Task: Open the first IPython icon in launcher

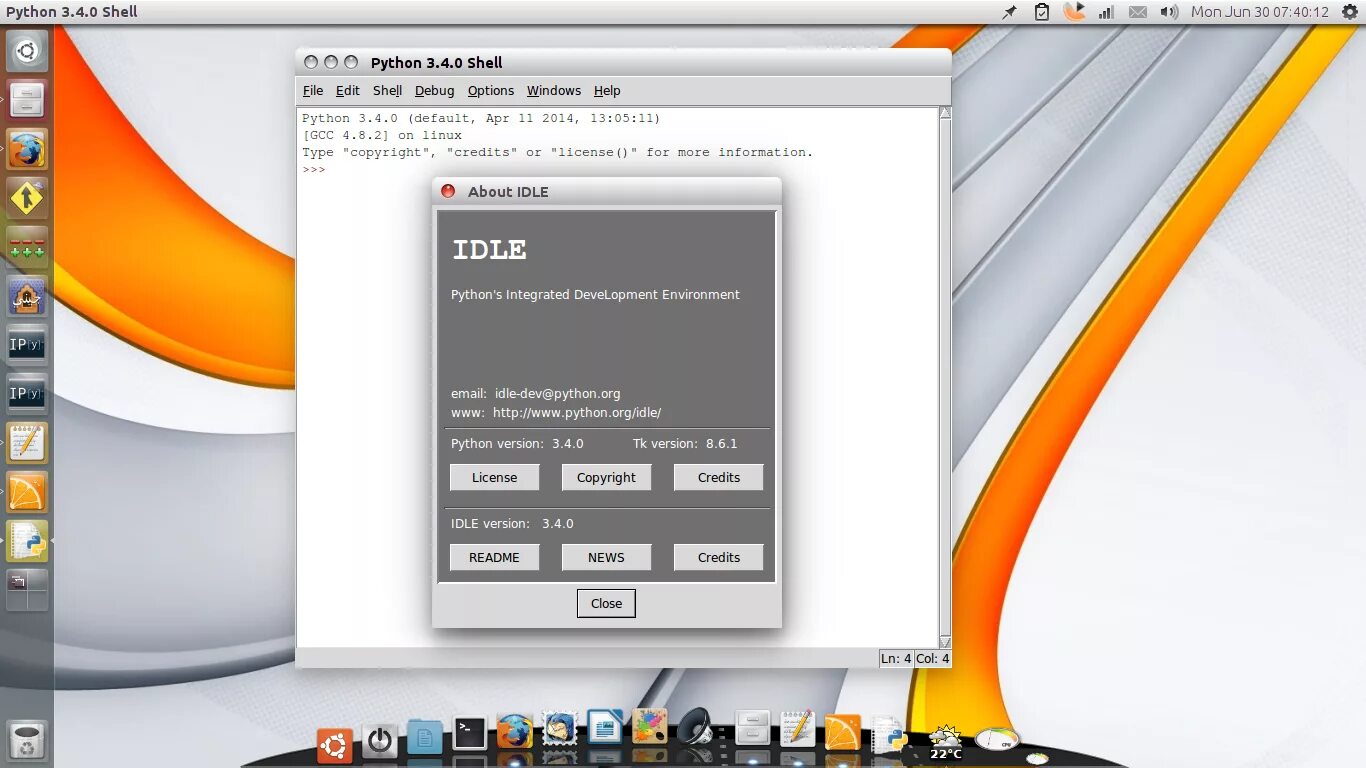Action: coord(27,345)
